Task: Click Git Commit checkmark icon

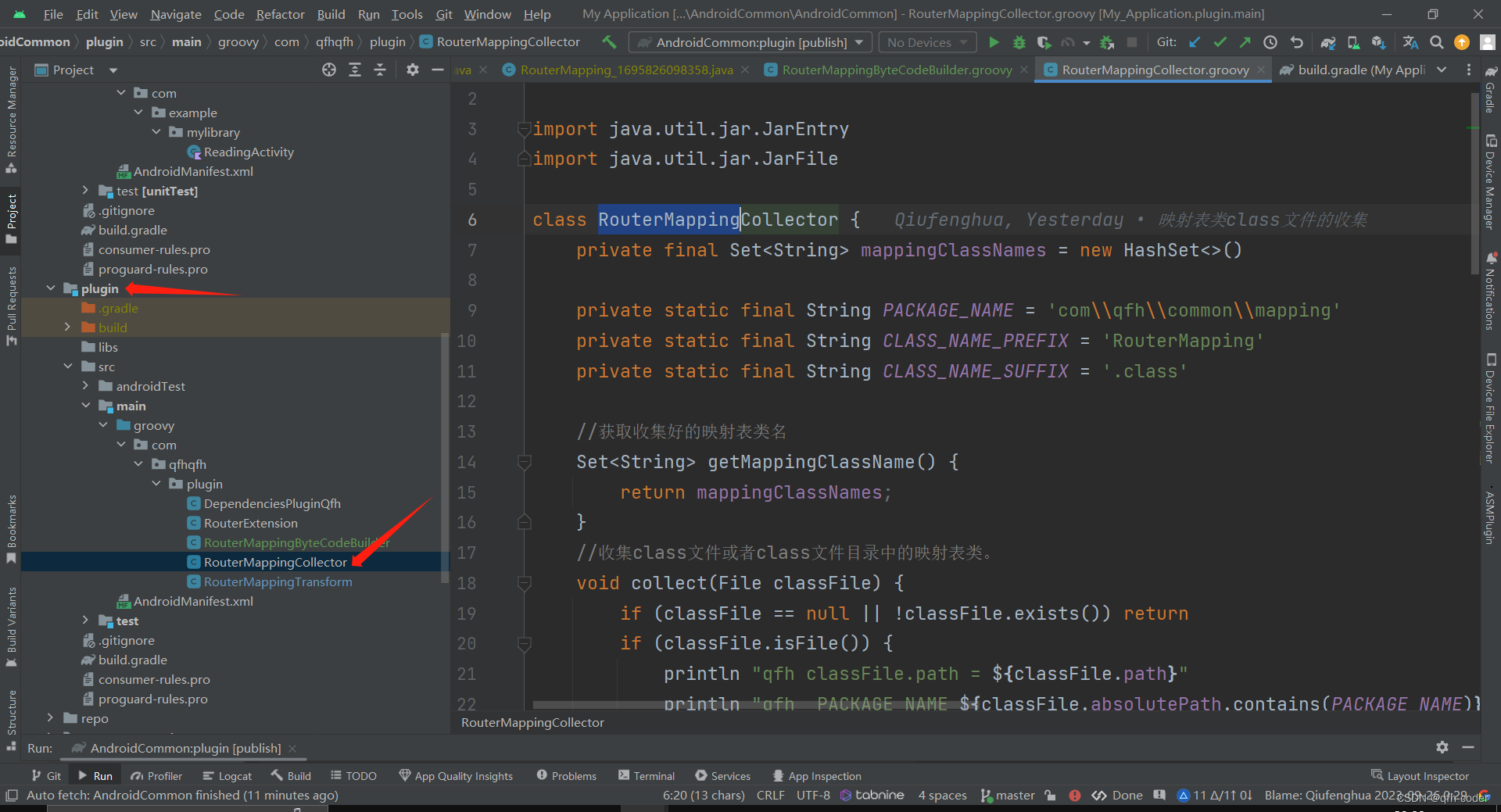Action: [x=1220, y=42]
